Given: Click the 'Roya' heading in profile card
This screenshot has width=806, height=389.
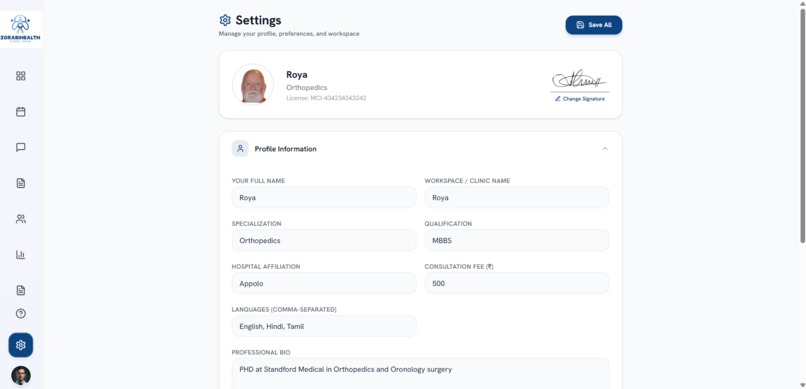Looking at the screenshot, I should point(297,75).
